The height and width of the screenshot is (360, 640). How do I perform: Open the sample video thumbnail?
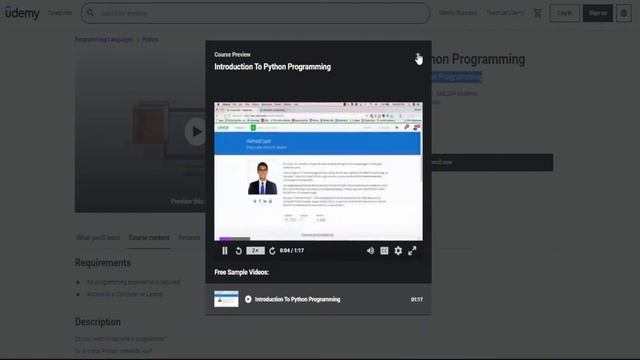pyautogui.click(x=226, y=299)
